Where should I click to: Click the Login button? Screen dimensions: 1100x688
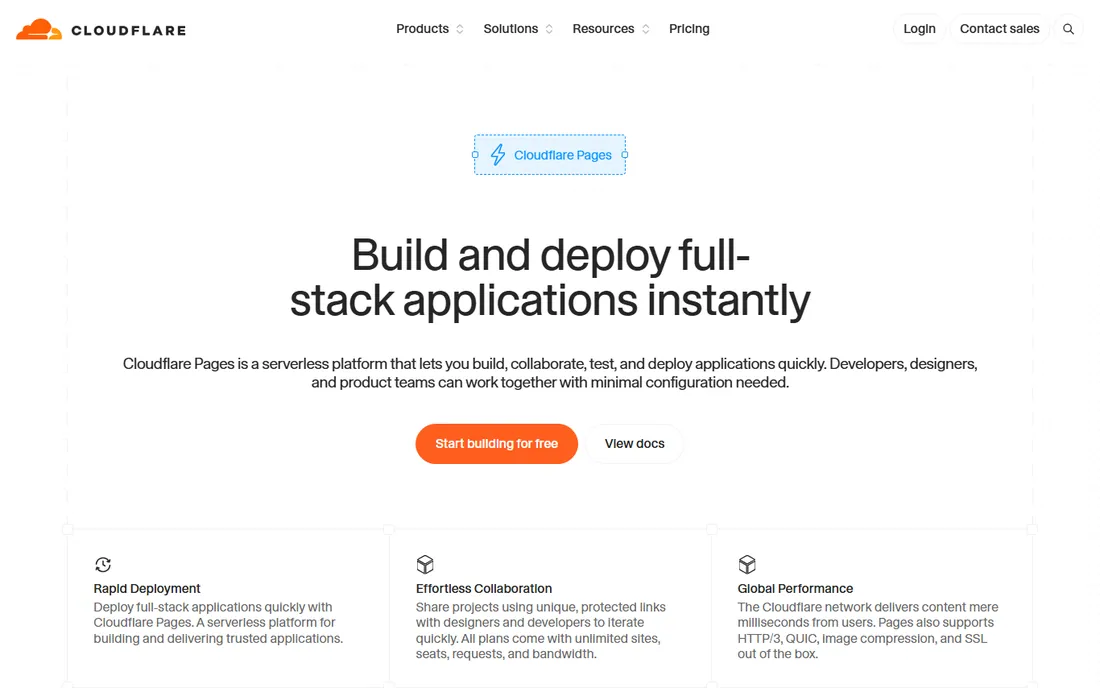919,29
